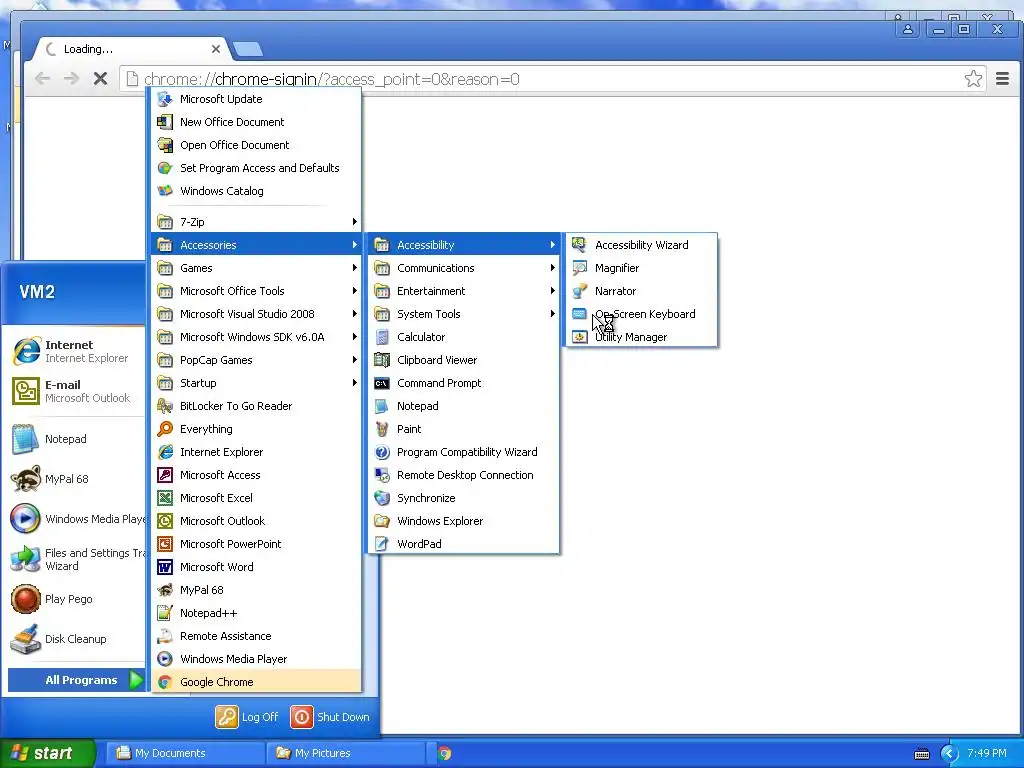Image resolution: width=1024 pixels, height=768 pixels.
Task: Click the Play Pego icon
Action: (26, 600)
